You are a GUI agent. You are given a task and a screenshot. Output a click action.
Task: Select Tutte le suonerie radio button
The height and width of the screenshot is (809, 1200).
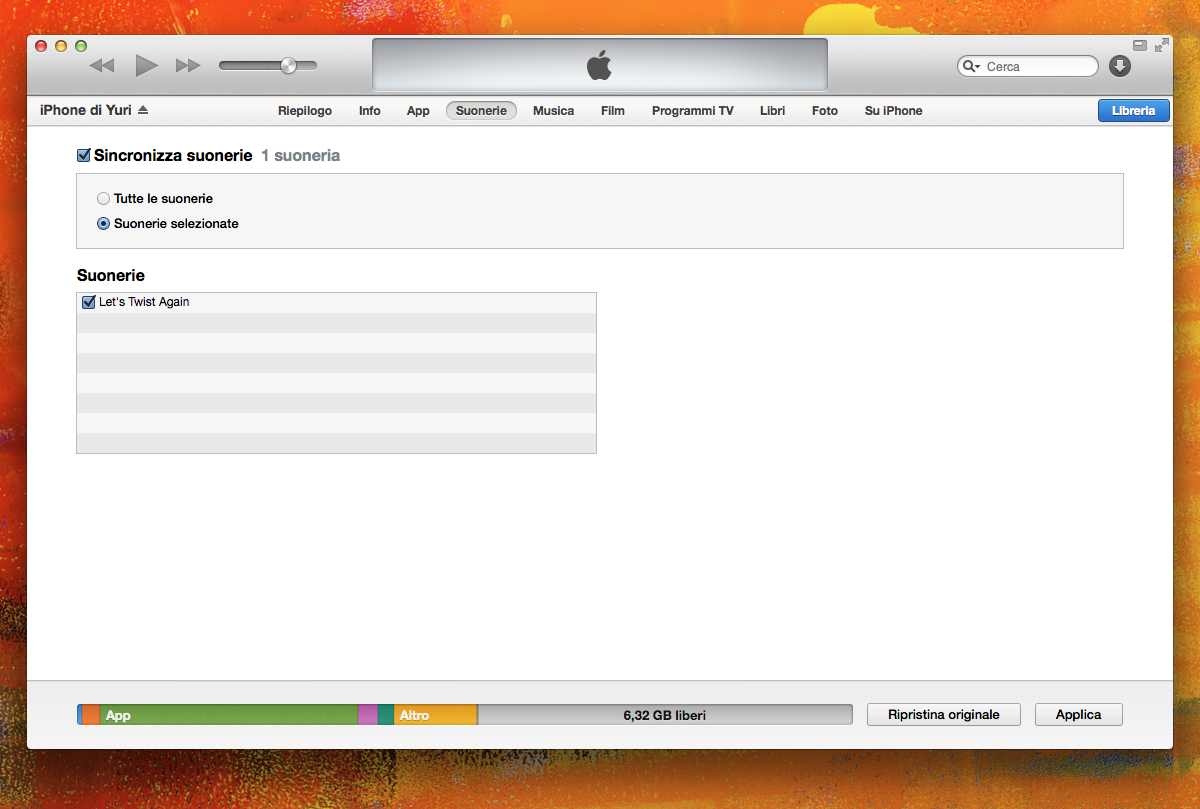click(x=103, y=199)
